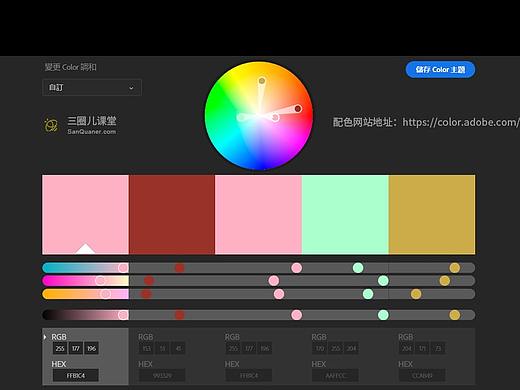This screenshot has height=390, width=520.
Task: Select the dark red color swatch
Action: 172,214
